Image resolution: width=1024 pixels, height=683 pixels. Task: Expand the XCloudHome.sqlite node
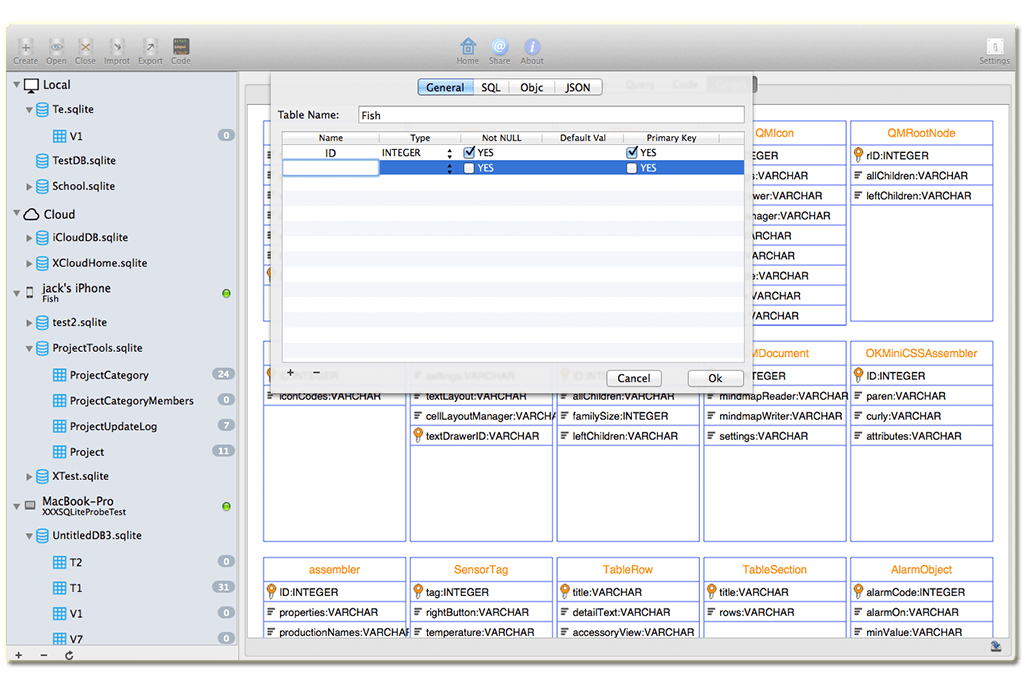coord(29,264)
